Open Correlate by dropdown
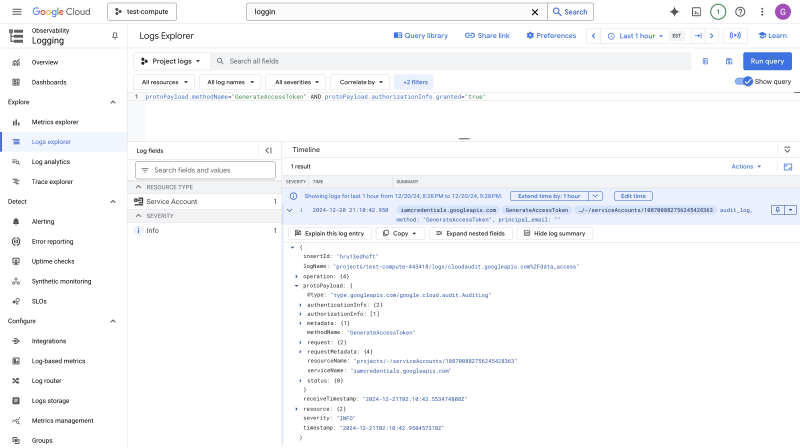 (361, 82)
